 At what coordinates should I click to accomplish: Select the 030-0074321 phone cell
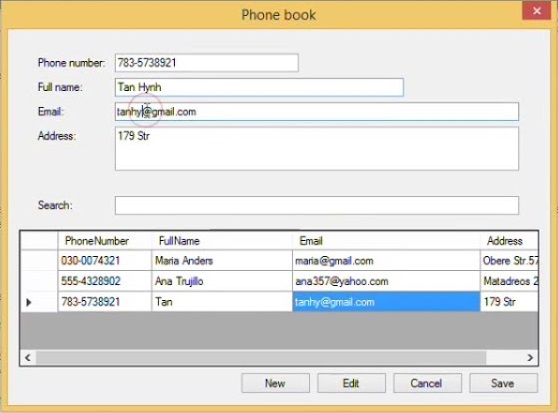pyautogui.click(x=105, y=260)
